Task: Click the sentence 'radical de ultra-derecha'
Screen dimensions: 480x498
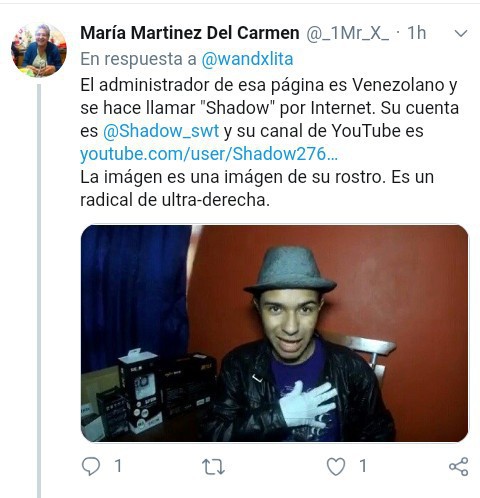Action: click(x=174, y=200)
